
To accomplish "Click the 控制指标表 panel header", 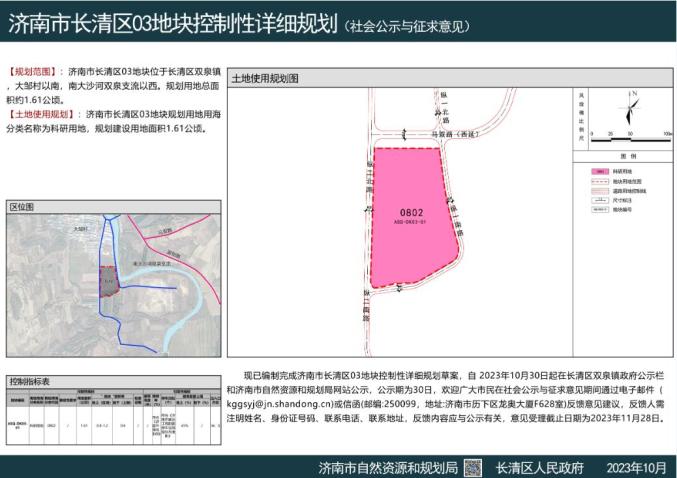I will pos(31,382).
